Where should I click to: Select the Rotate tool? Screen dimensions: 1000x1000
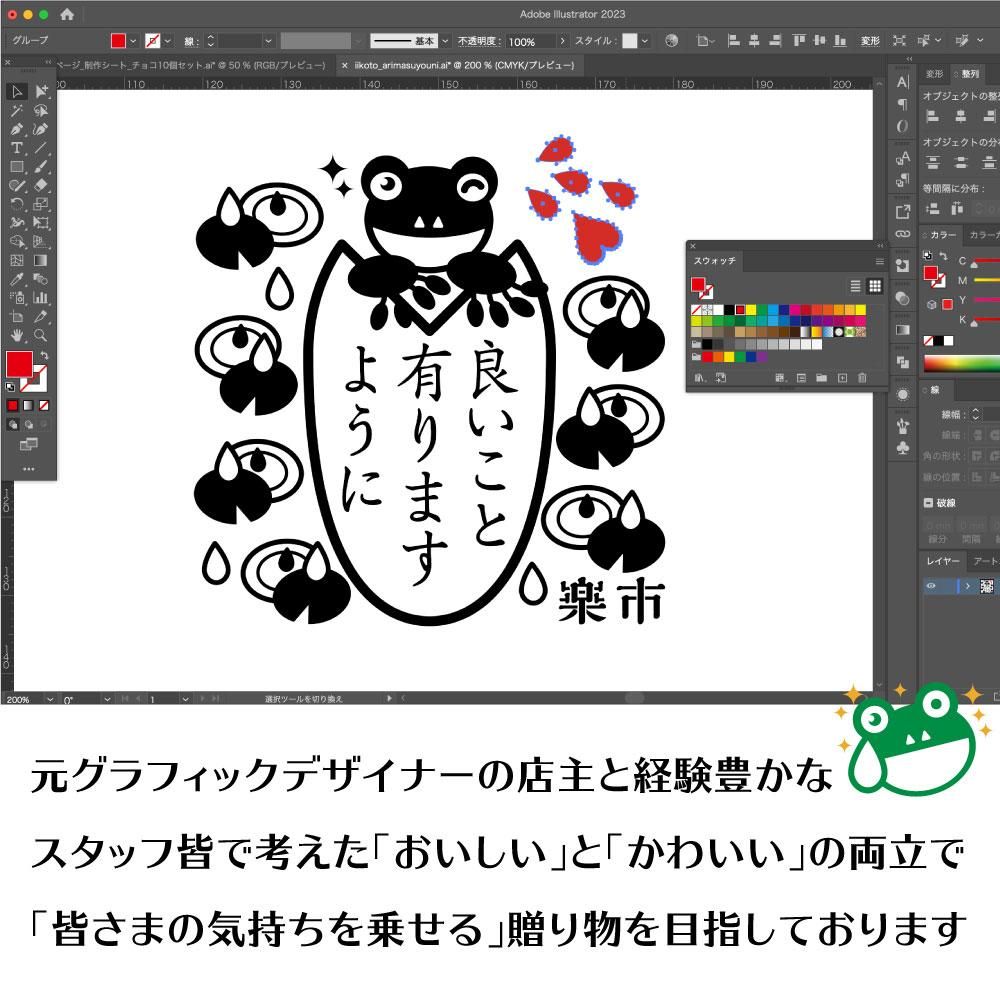(15, 202)
